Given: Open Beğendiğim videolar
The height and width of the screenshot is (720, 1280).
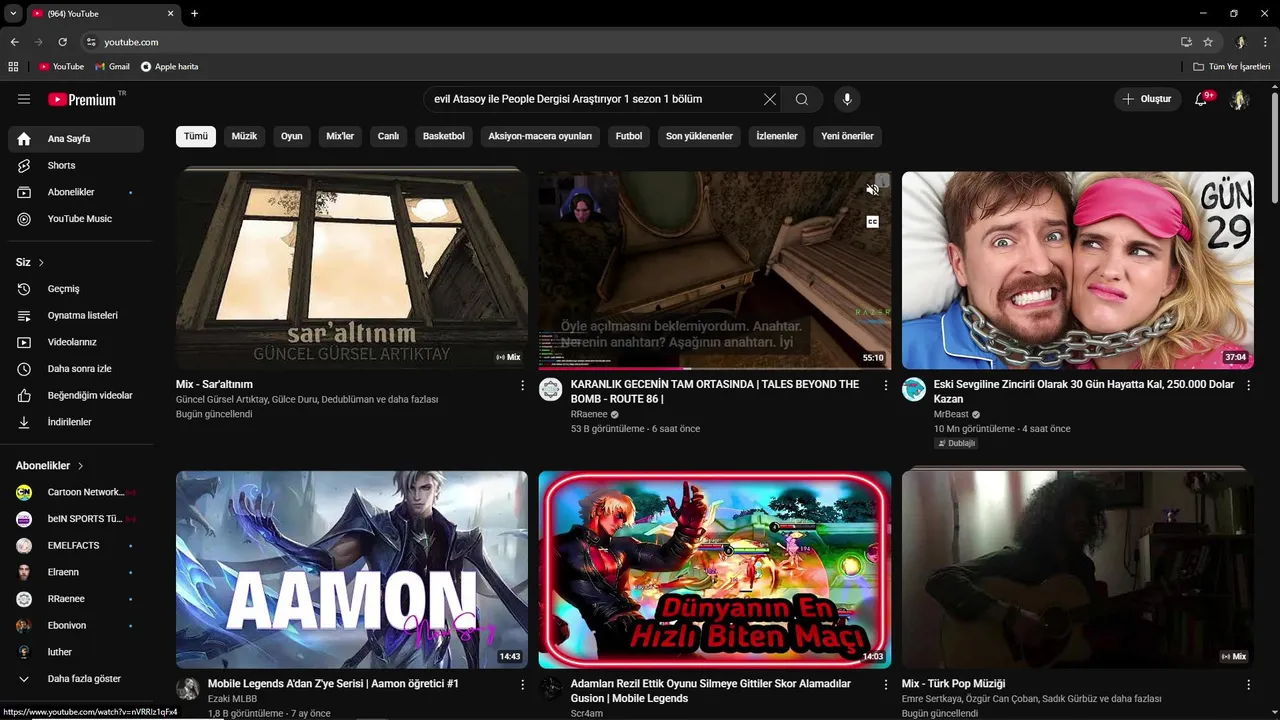Looking at the screenshot, I should coord(76,395).
